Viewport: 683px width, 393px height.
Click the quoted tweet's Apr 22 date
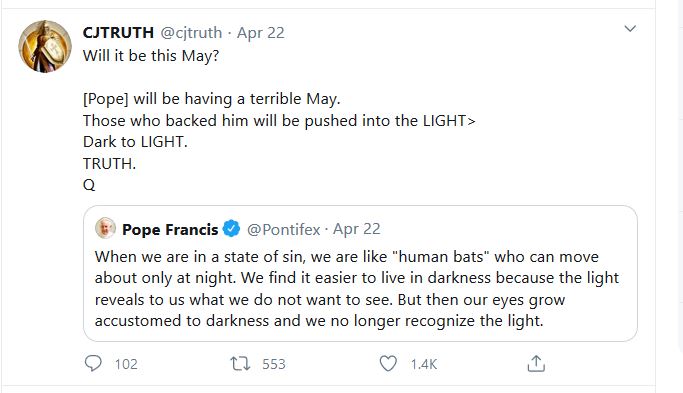357,229
